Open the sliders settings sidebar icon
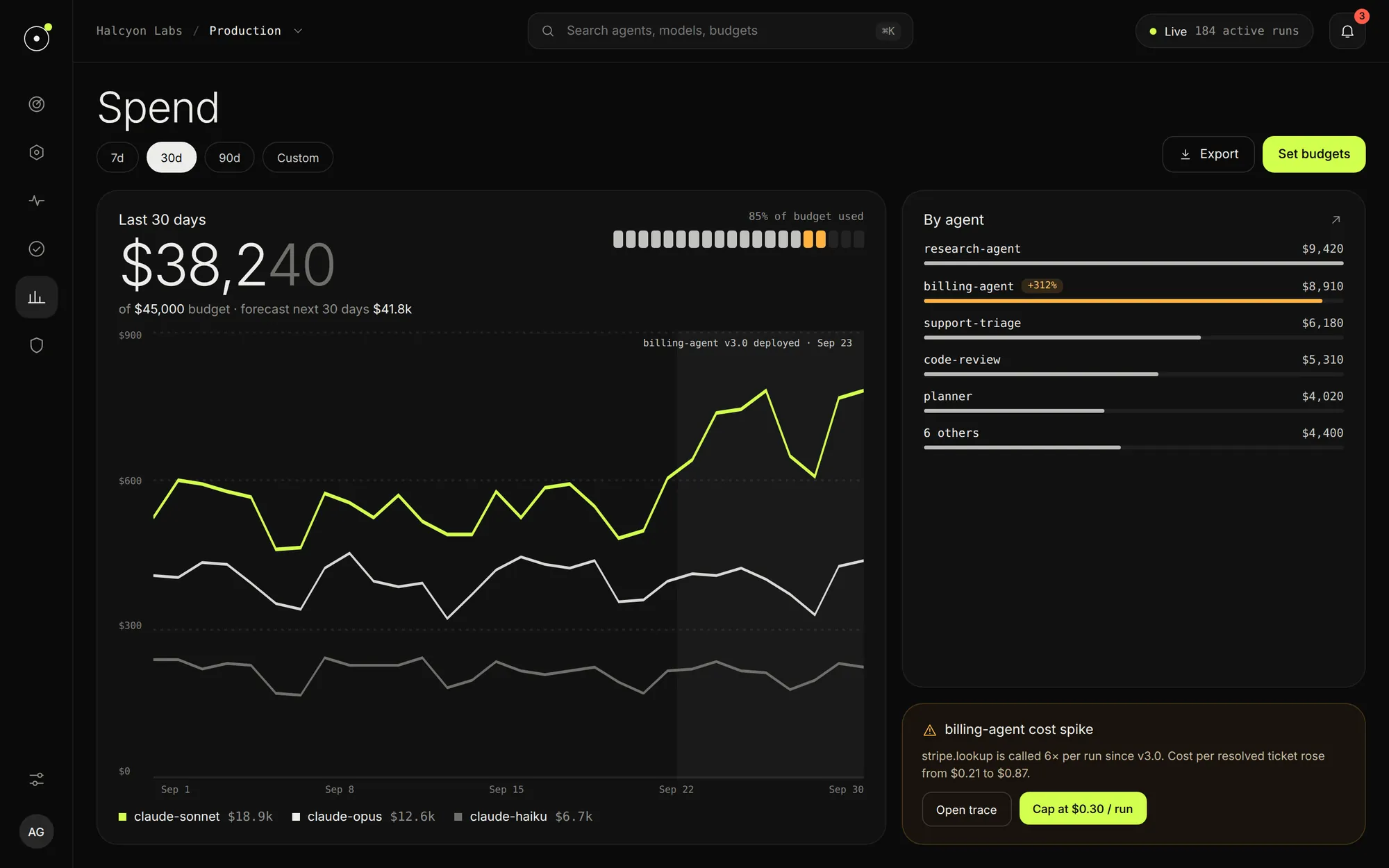 click(37, 779)
